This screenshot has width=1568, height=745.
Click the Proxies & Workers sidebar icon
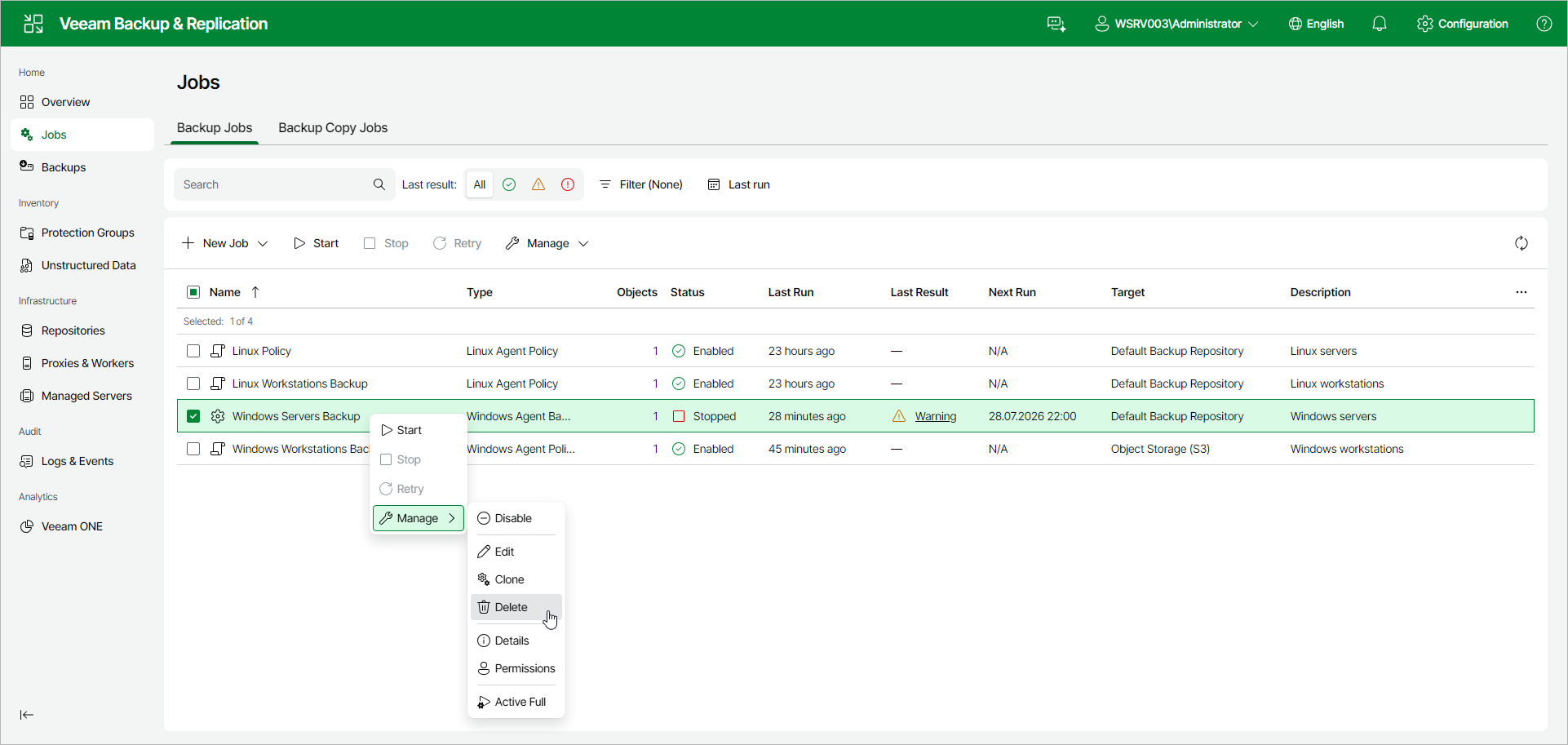tap(27, 363)
